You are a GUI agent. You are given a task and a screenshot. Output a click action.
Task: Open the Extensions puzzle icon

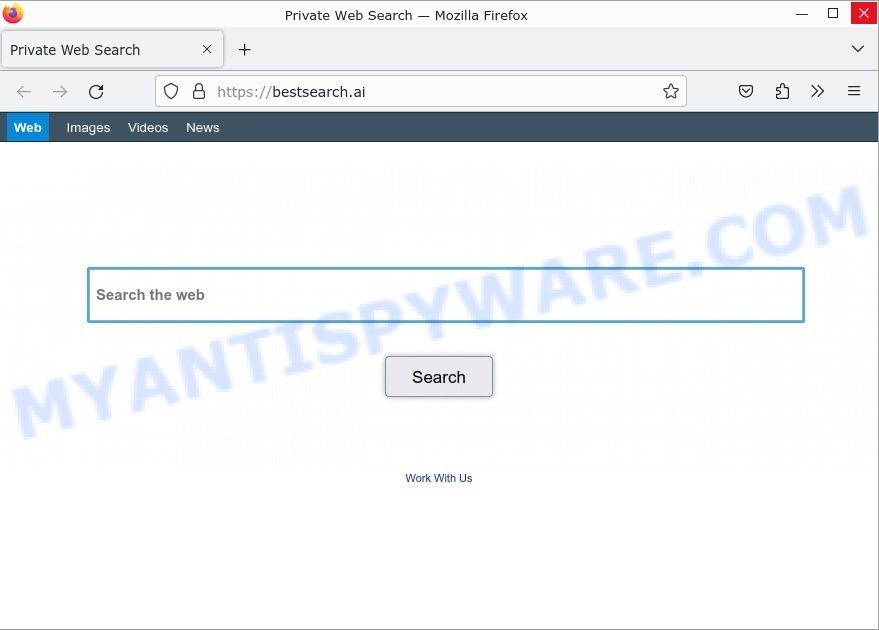782,91
